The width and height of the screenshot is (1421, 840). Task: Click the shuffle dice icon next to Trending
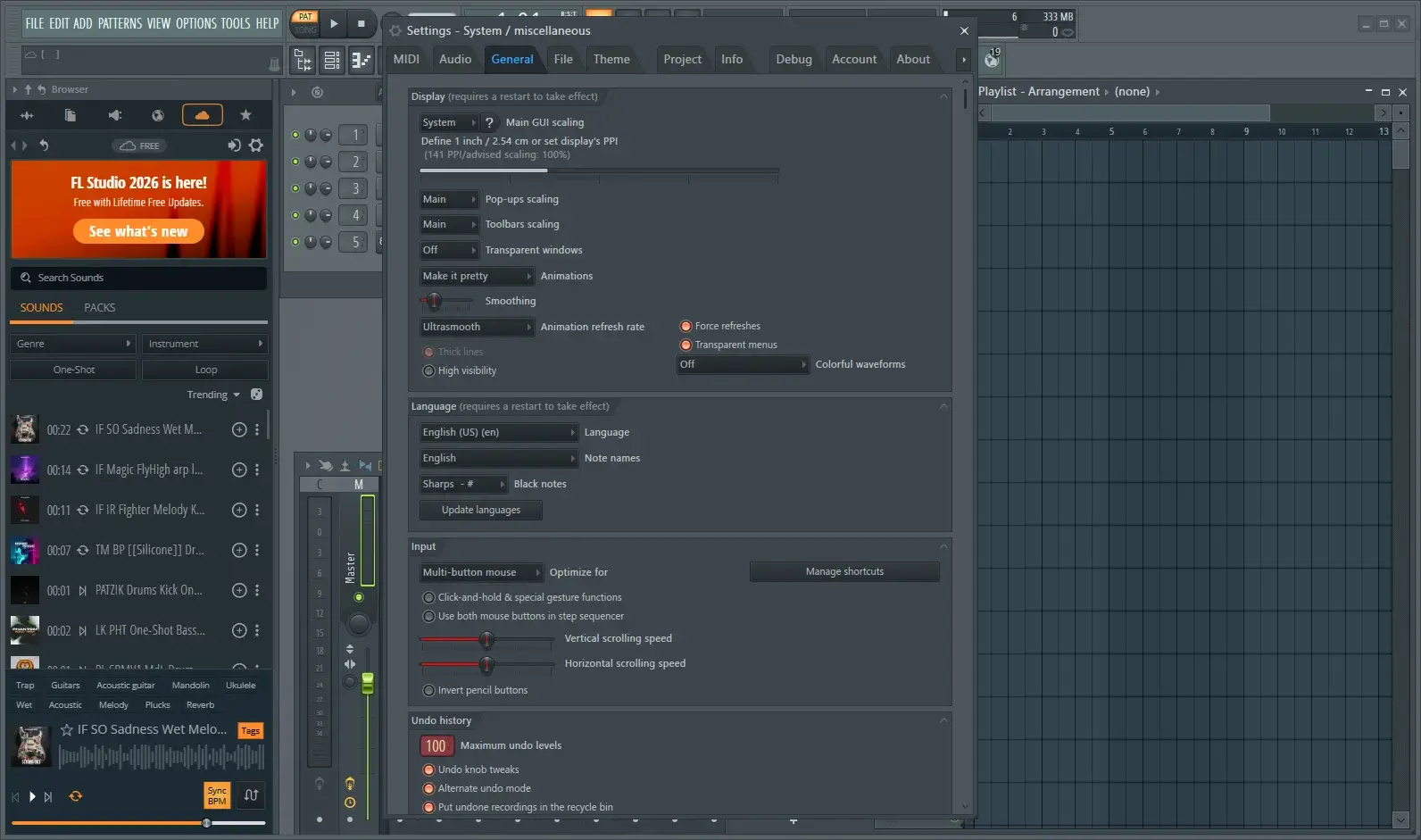[256, 395]
